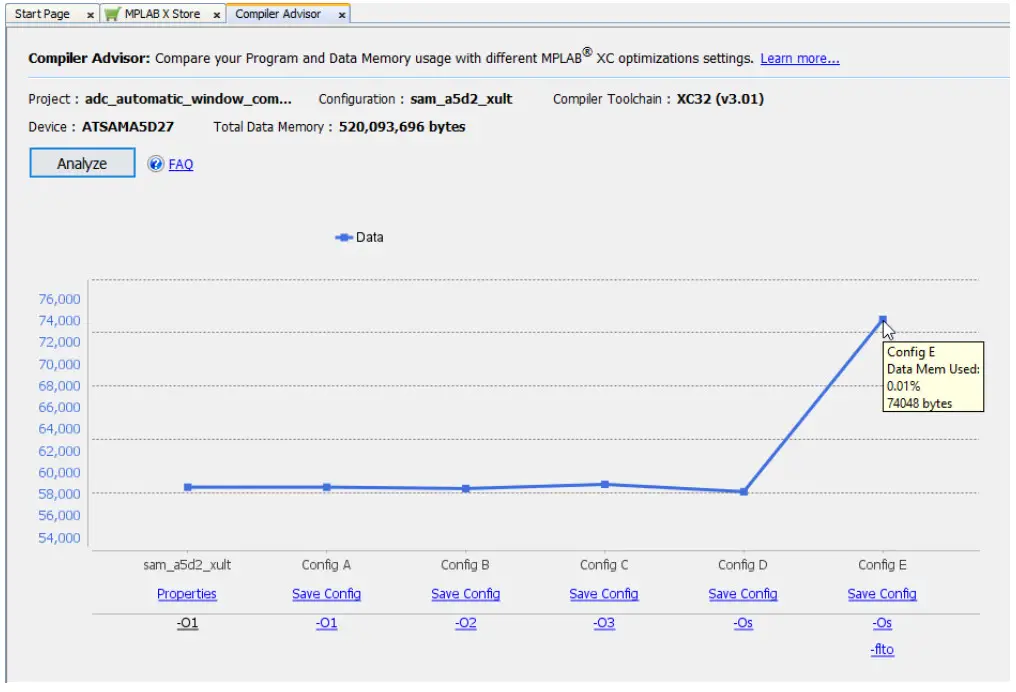Click the -flto option under Config E
The height and width of the screenshot is (692, 1016).
click(882, 650)
